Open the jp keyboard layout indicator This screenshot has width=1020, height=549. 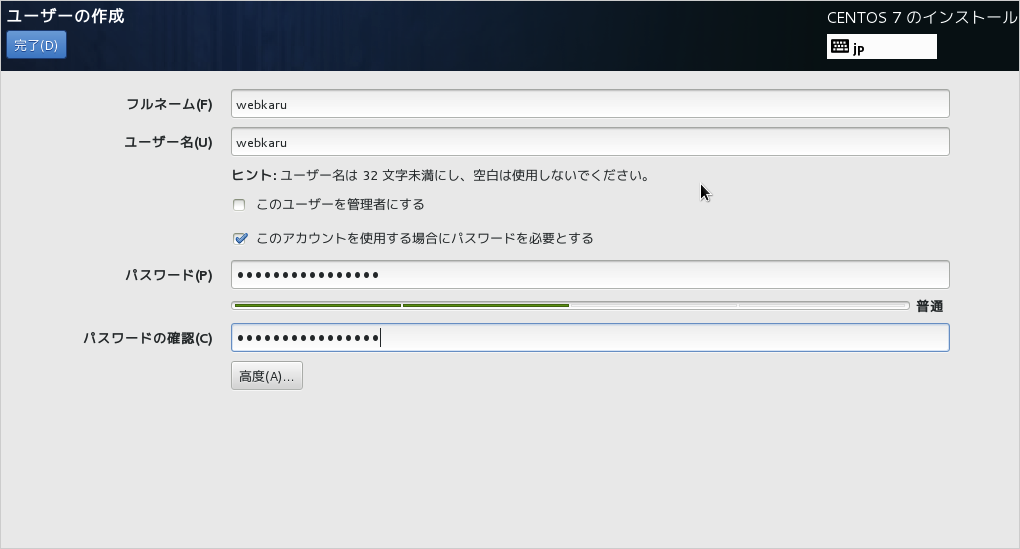click(881, 47)
